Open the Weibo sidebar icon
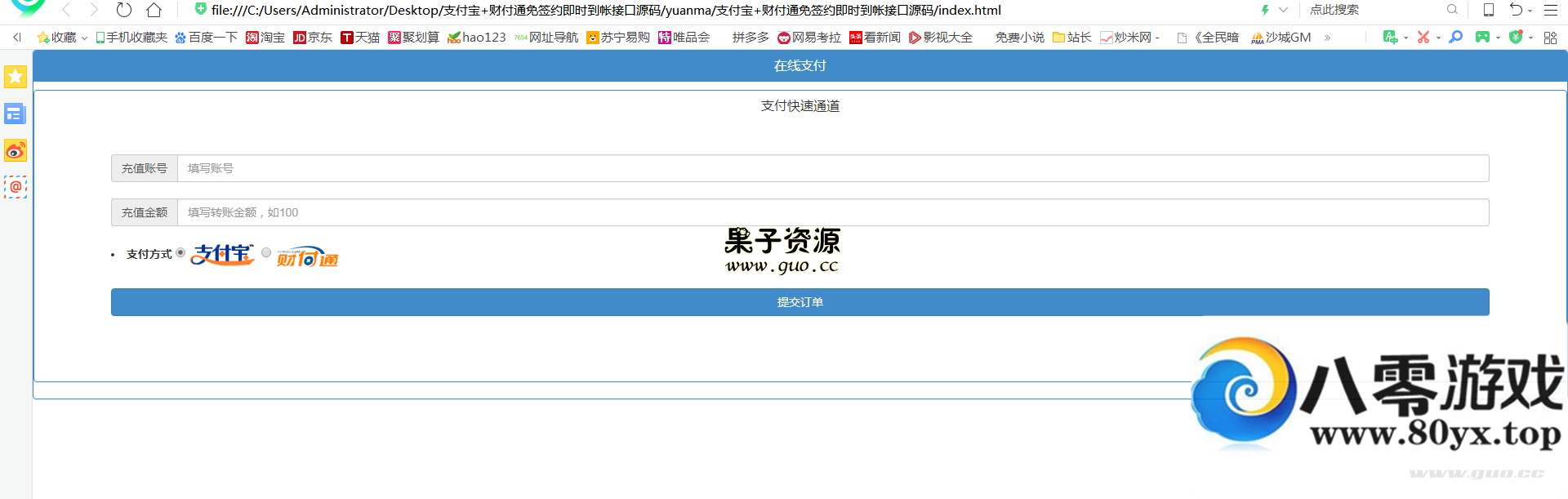 (16, 150)
